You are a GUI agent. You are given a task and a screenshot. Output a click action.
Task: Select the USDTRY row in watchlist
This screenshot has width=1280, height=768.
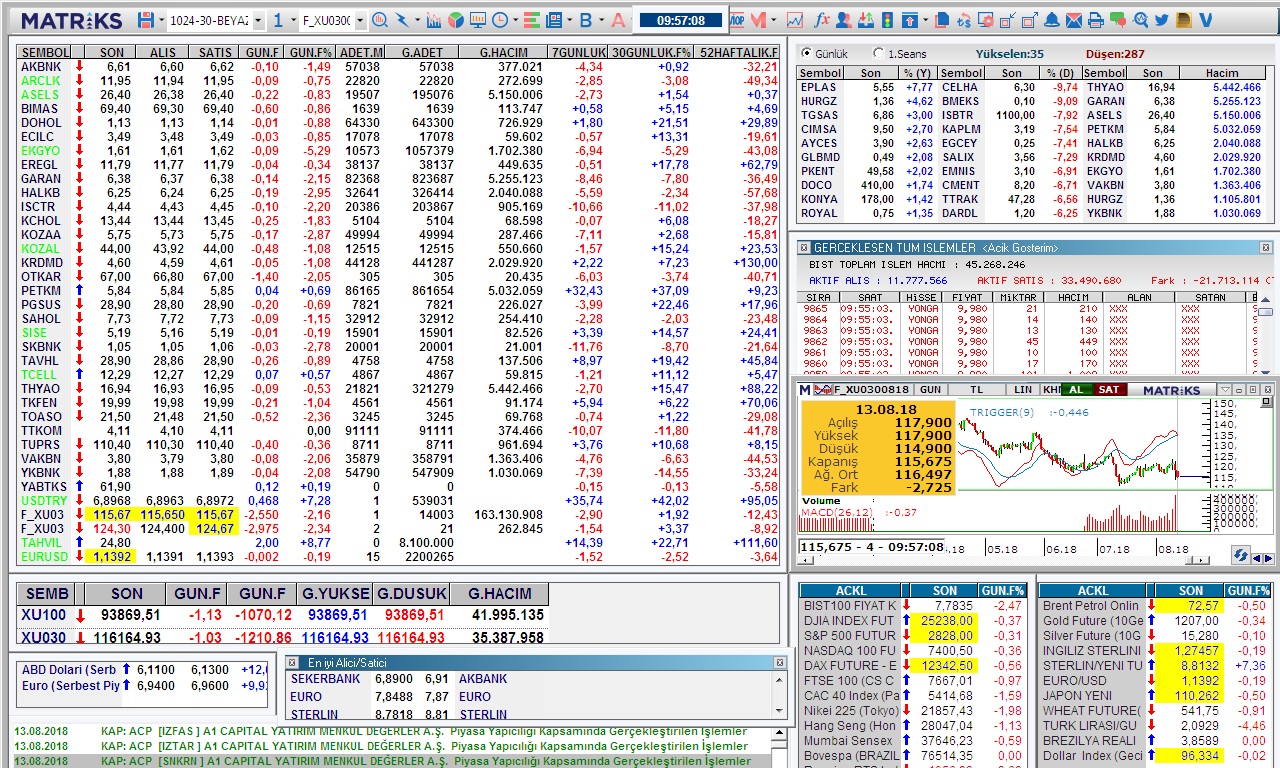[398, 500]
